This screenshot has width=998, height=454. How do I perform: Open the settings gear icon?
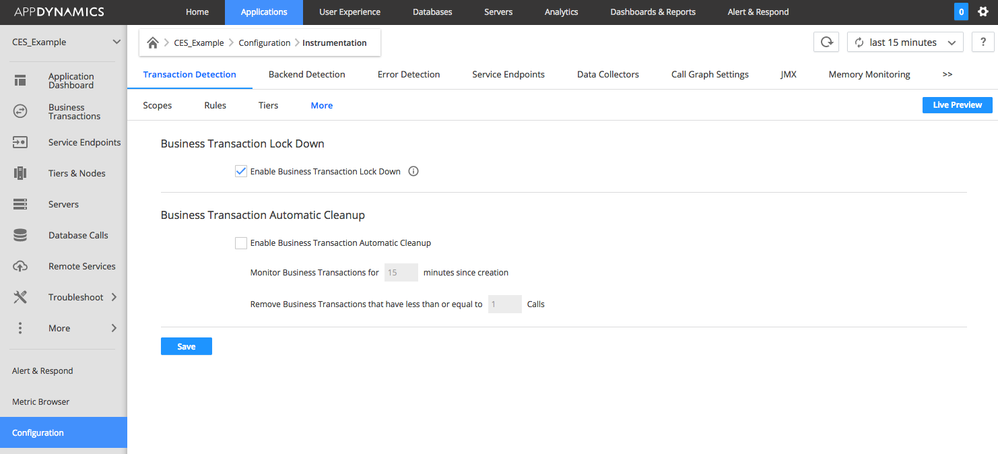[982, 12]
